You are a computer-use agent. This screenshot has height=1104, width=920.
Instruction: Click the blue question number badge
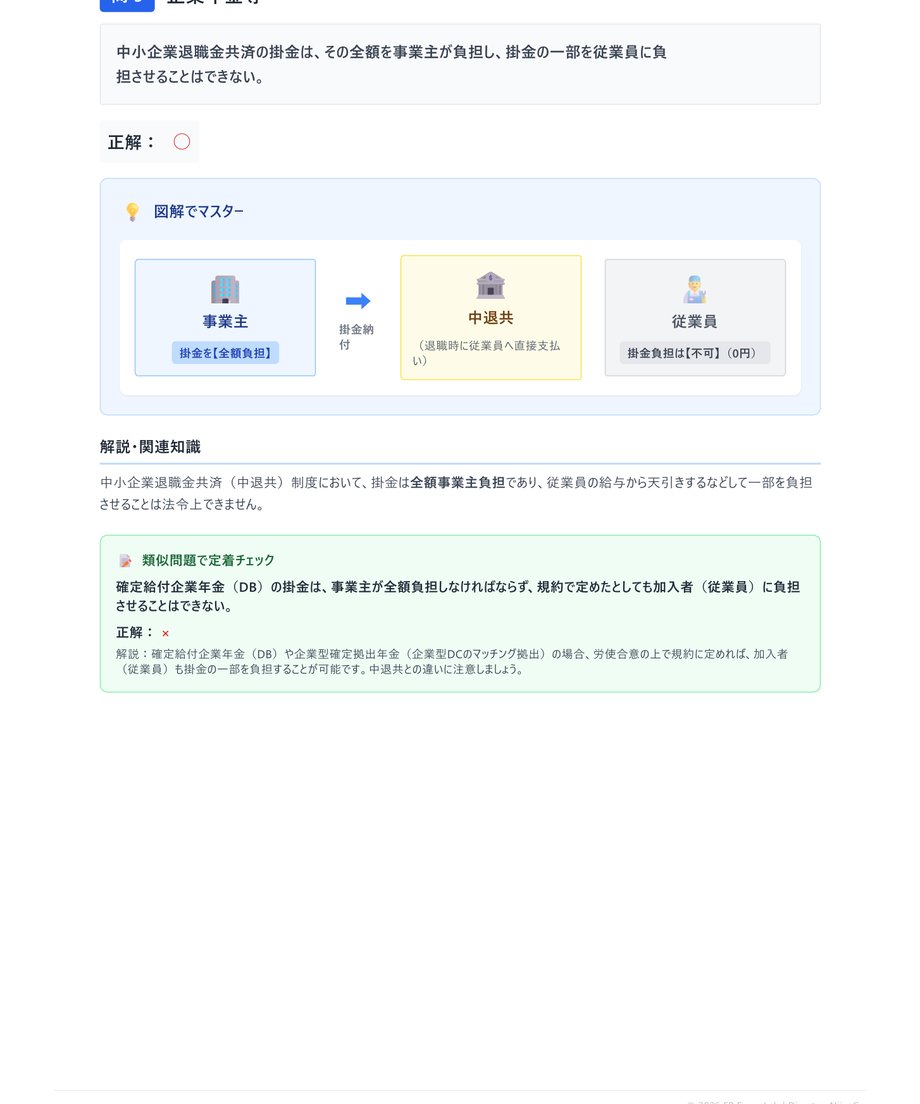click(x=127, y=4)
